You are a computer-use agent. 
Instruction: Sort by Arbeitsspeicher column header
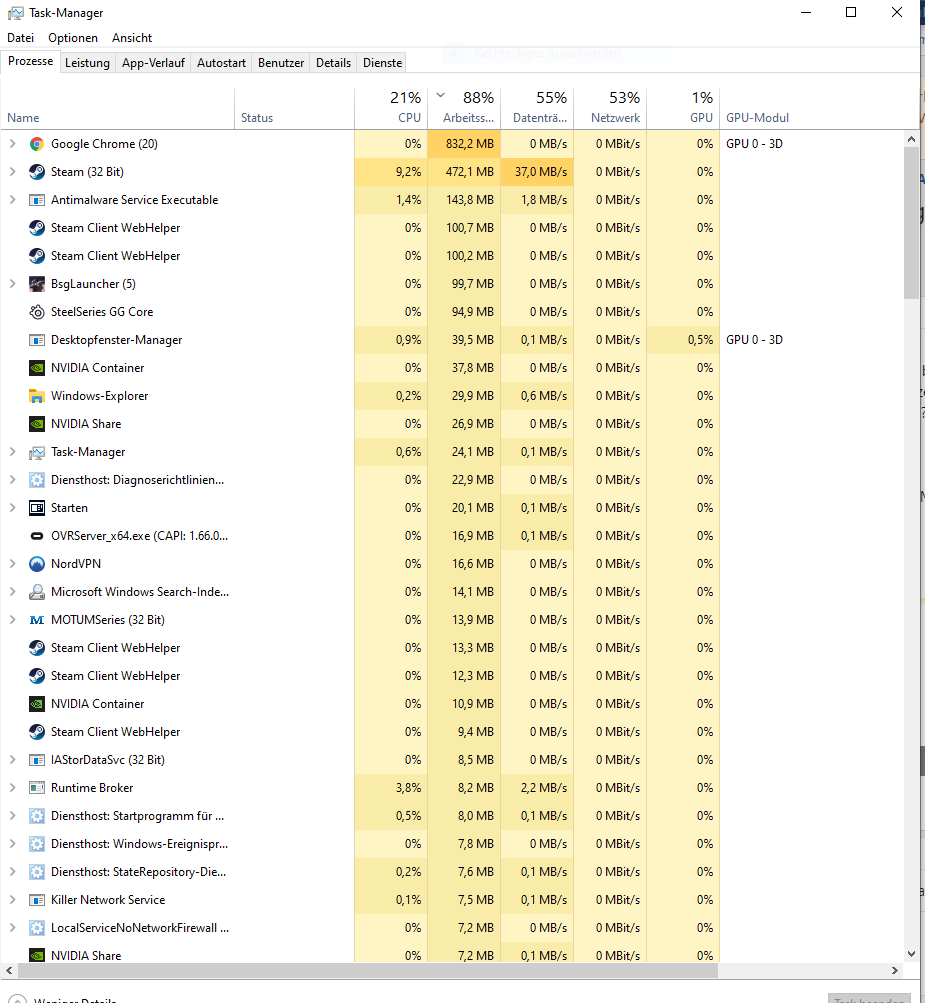(x=464, y=107)
